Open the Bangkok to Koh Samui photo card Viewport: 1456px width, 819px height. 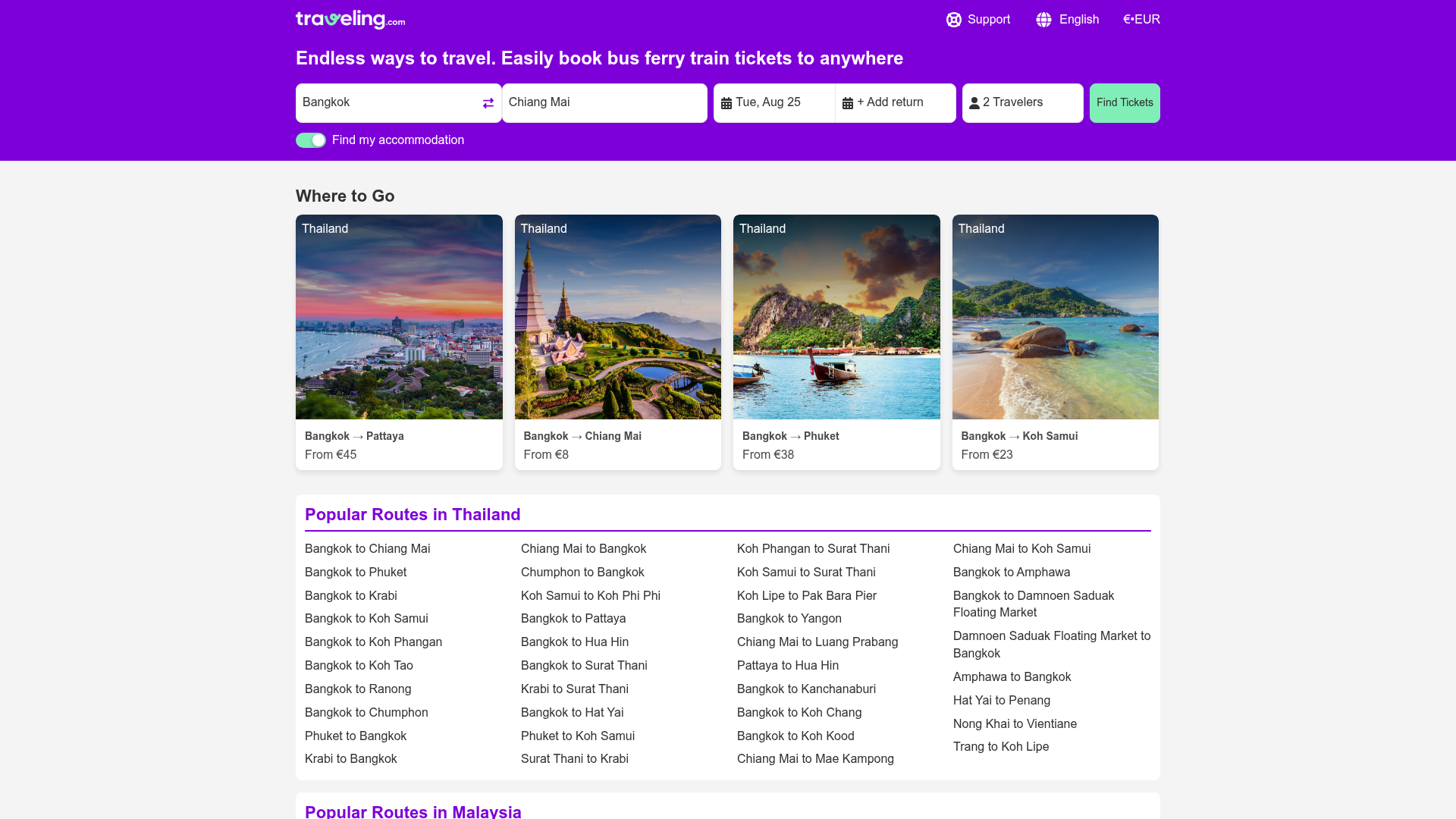pos(1056,342)
